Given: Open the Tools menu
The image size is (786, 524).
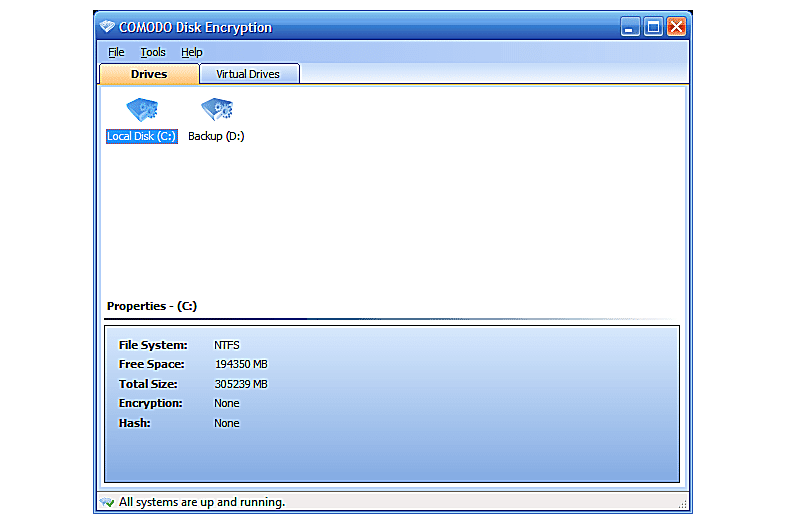Looking at the screenshot, I should pos(153,52).
